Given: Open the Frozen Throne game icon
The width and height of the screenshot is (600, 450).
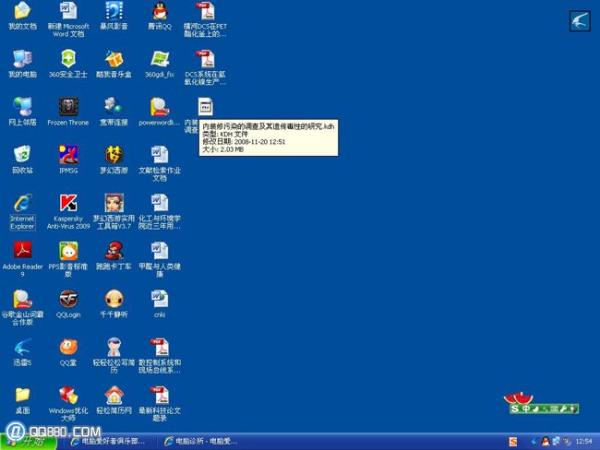Looking at the screenshot, I should (x=68, y=106).
